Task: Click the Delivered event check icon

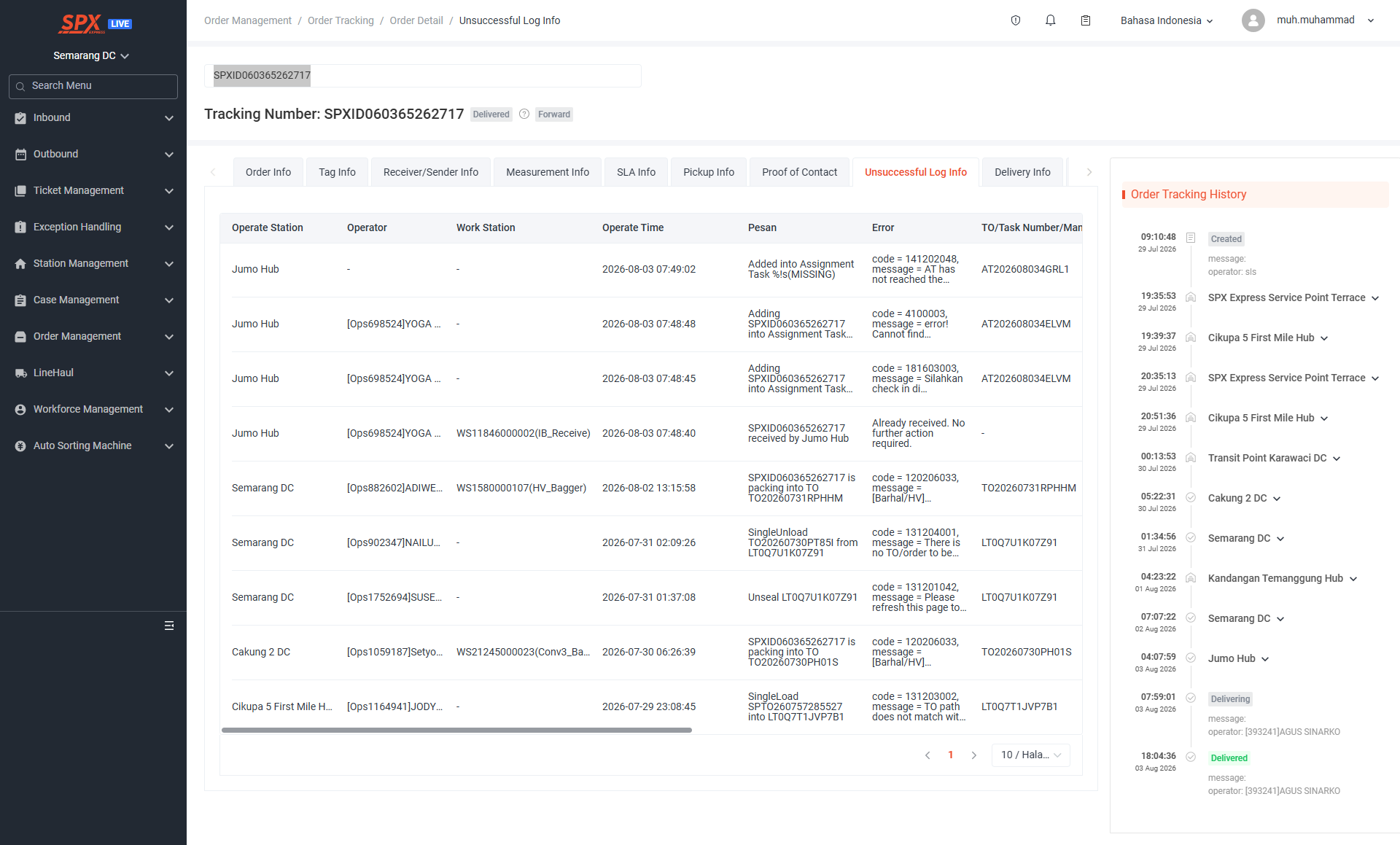Action: [x=1191, y=757]
